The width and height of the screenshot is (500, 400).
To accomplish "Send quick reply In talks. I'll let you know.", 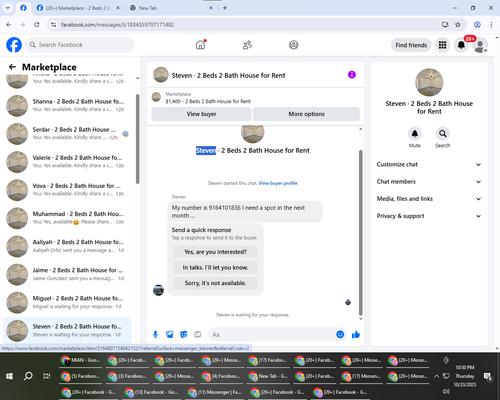I will (215, 268).
